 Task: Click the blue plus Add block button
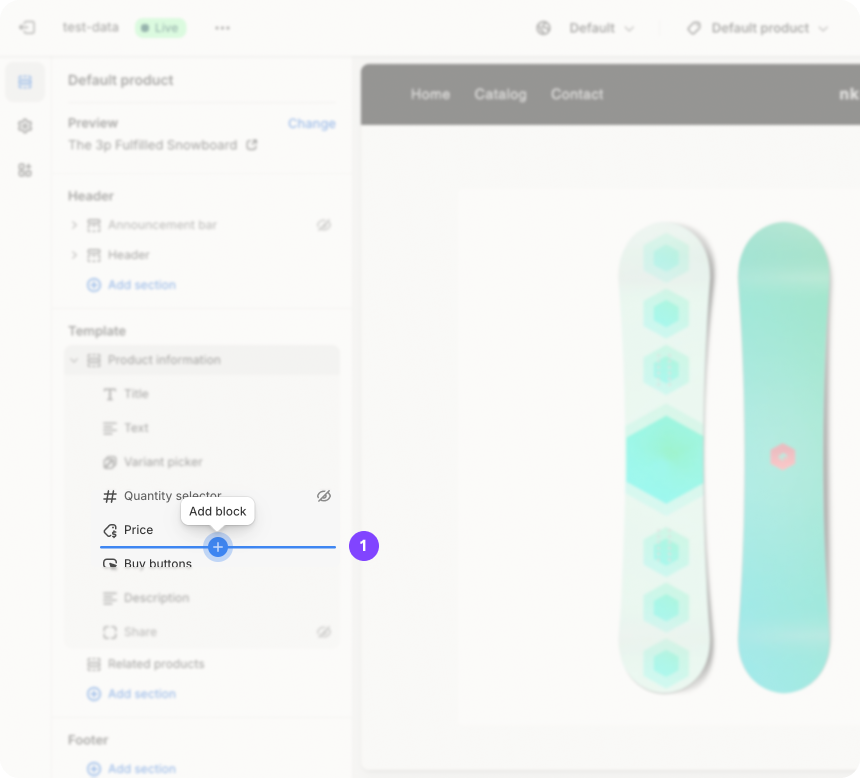click(x=218, y=547)
